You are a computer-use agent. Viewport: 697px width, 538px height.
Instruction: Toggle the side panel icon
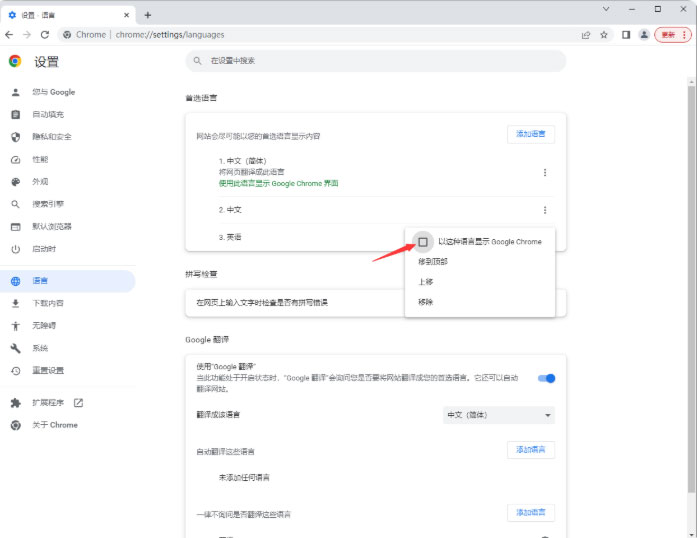click(x=626, y=35)
